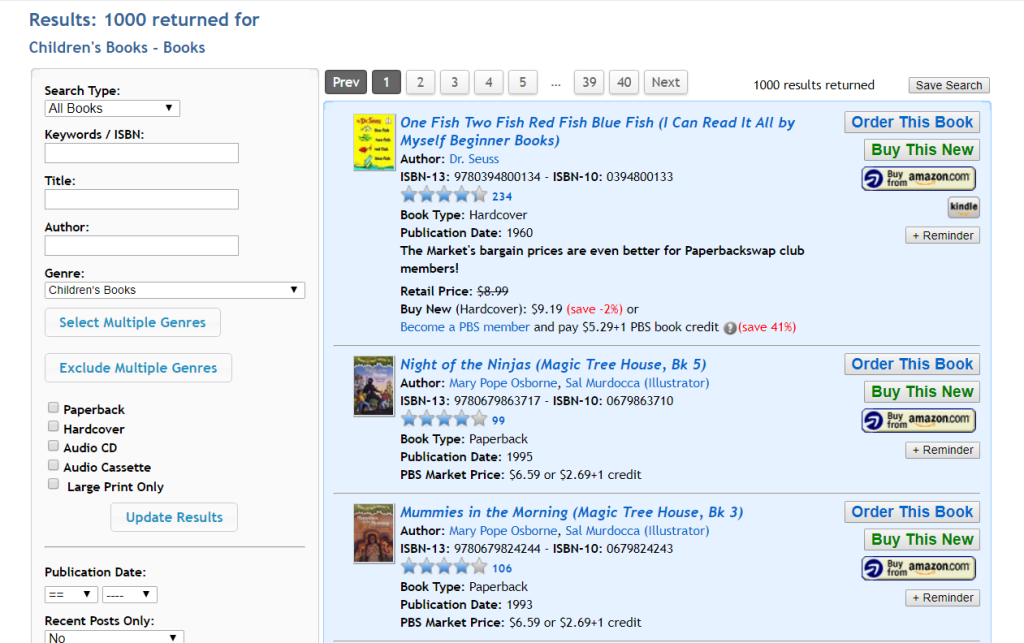Image resolution: width=1024 pixels, height=643 pixels.
Task: Check the Paperback checkbox
Action: [53, 407]
